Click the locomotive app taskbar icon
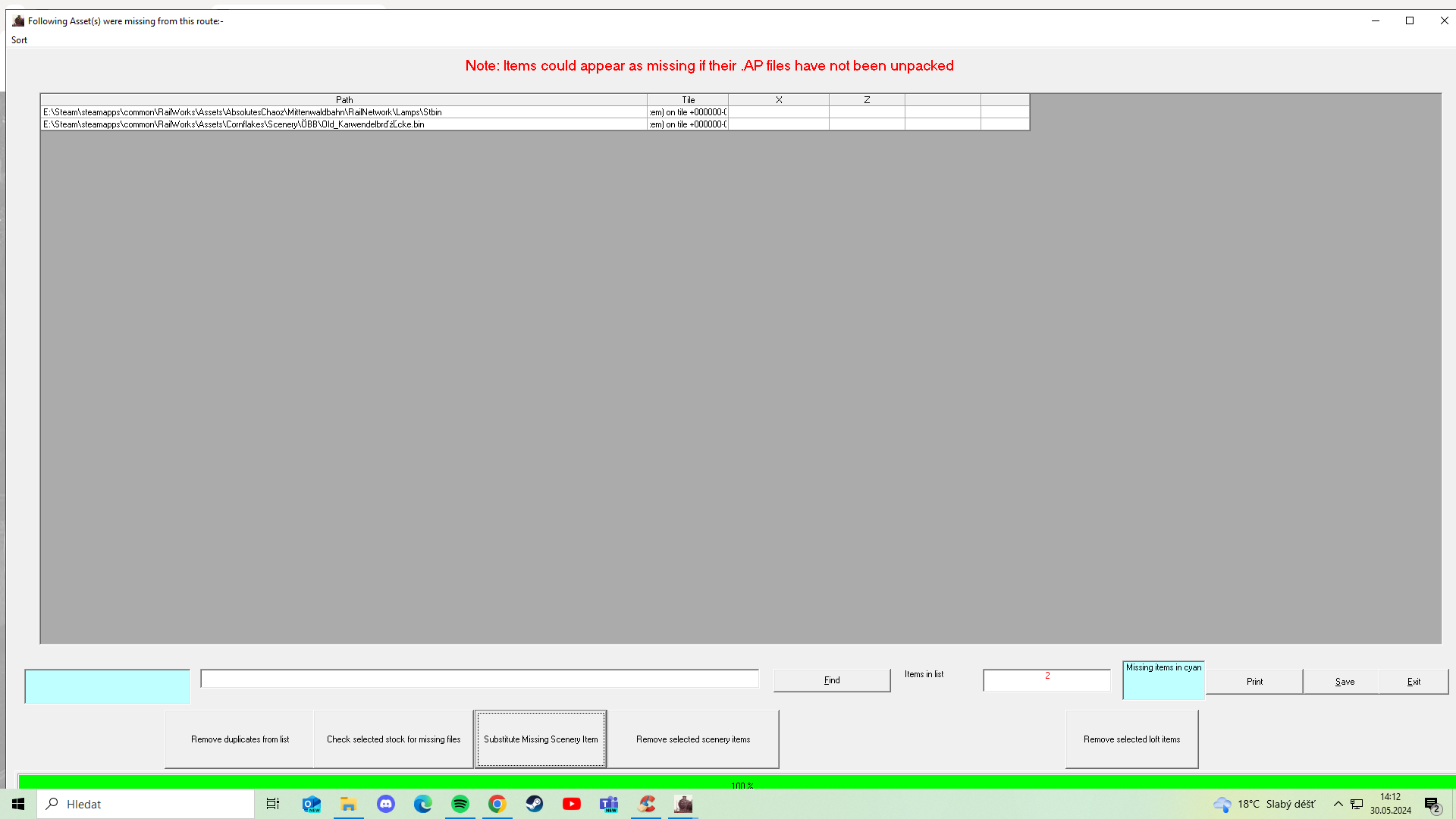This screenshot has height=819, width=1456. point(684,804)
